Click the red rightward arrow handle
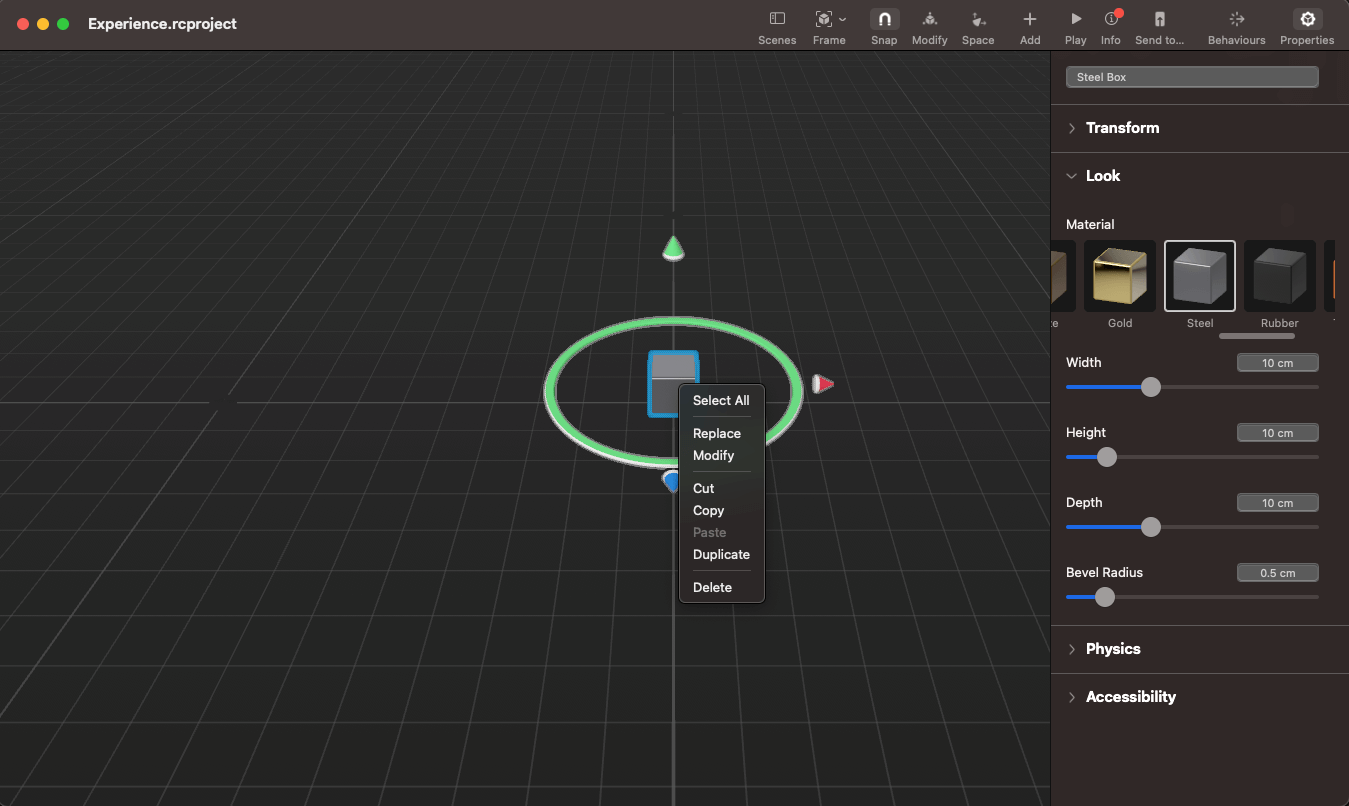This screenshot has width=1349, height=806. coord(822,384)
